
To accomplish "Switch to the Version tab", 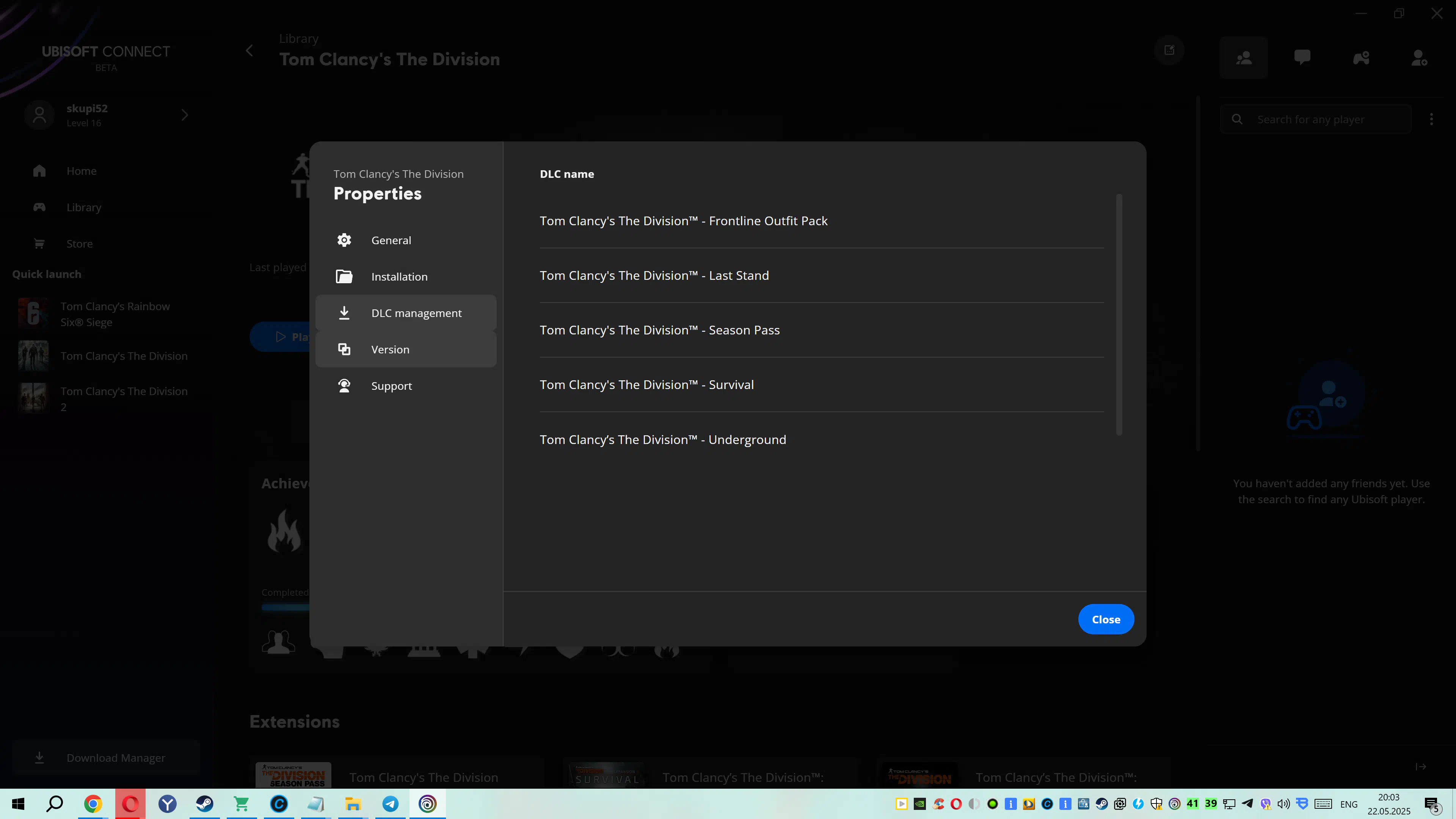I will [x=406, y=349].
